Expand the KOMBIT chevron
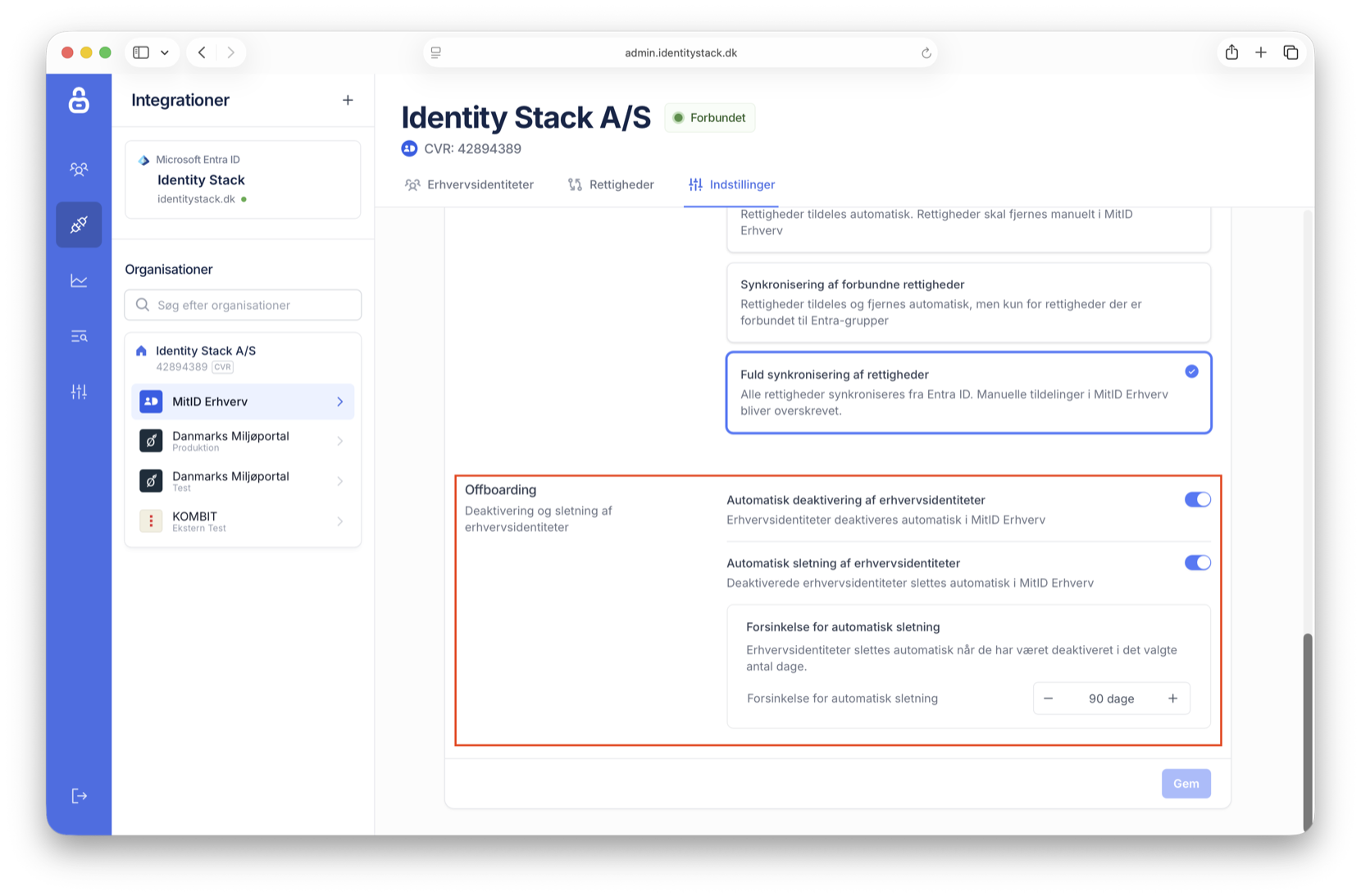 tap(340, 521)
